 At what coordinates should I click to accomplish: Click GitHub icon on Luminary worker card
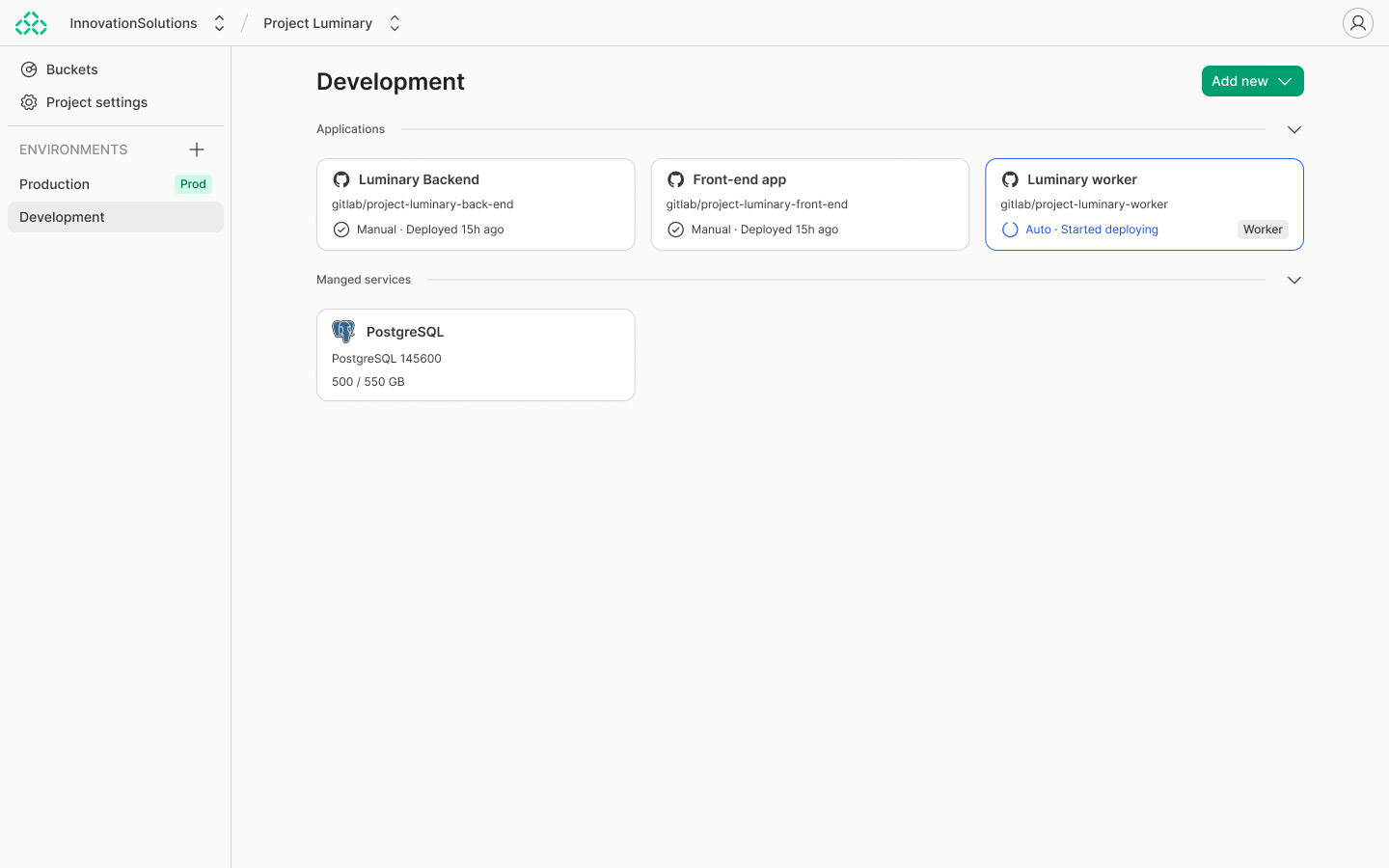[x=1010, y=179]
